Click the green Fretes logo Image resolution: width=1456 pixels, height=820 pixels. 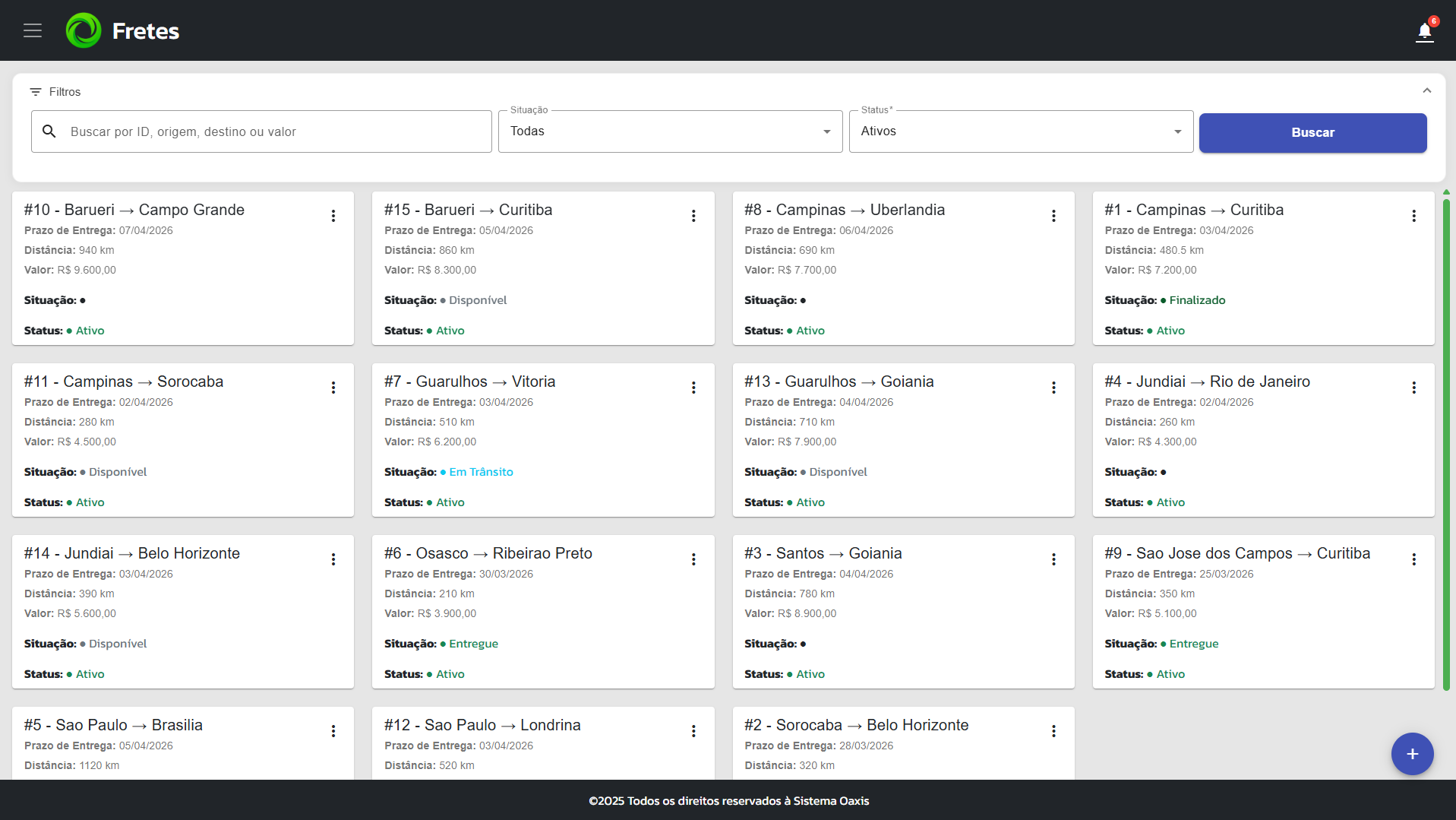84,30
